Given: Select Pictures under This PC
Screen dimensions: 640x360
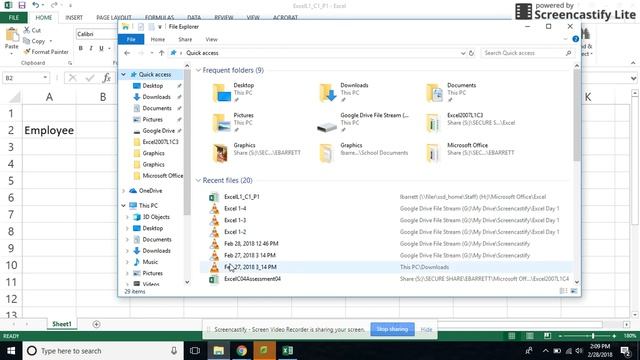Looking at the screenshot, I should (x=152, y=273).
